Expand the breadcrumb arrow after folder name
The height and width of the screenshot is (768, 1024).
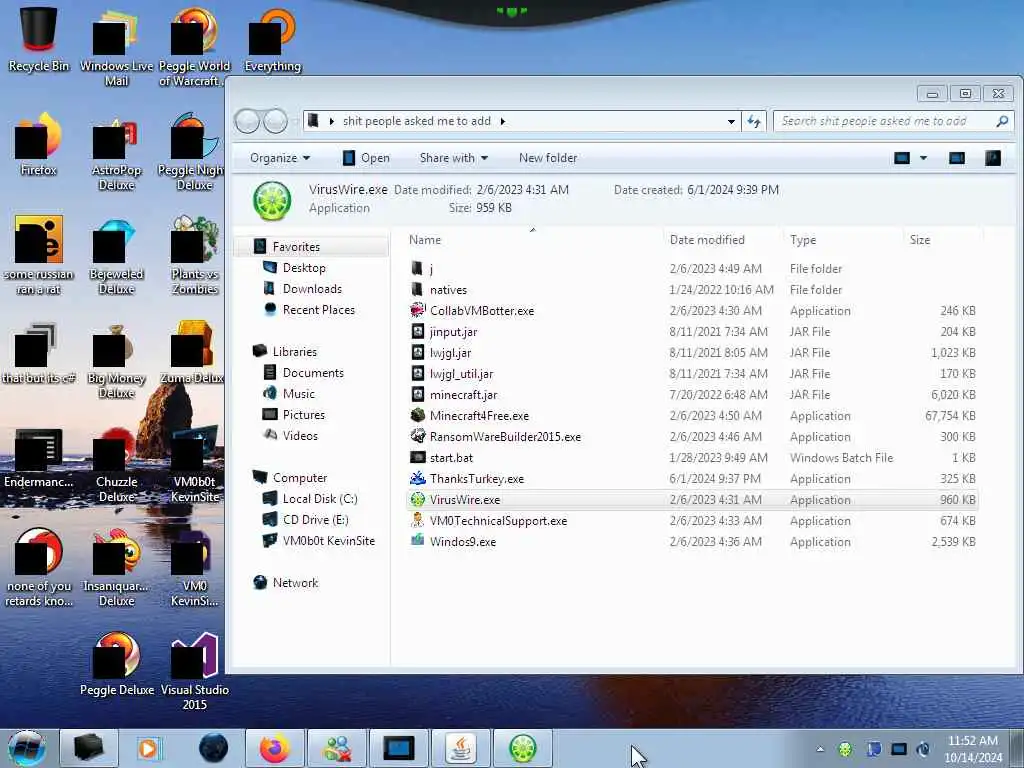(502, 121)
